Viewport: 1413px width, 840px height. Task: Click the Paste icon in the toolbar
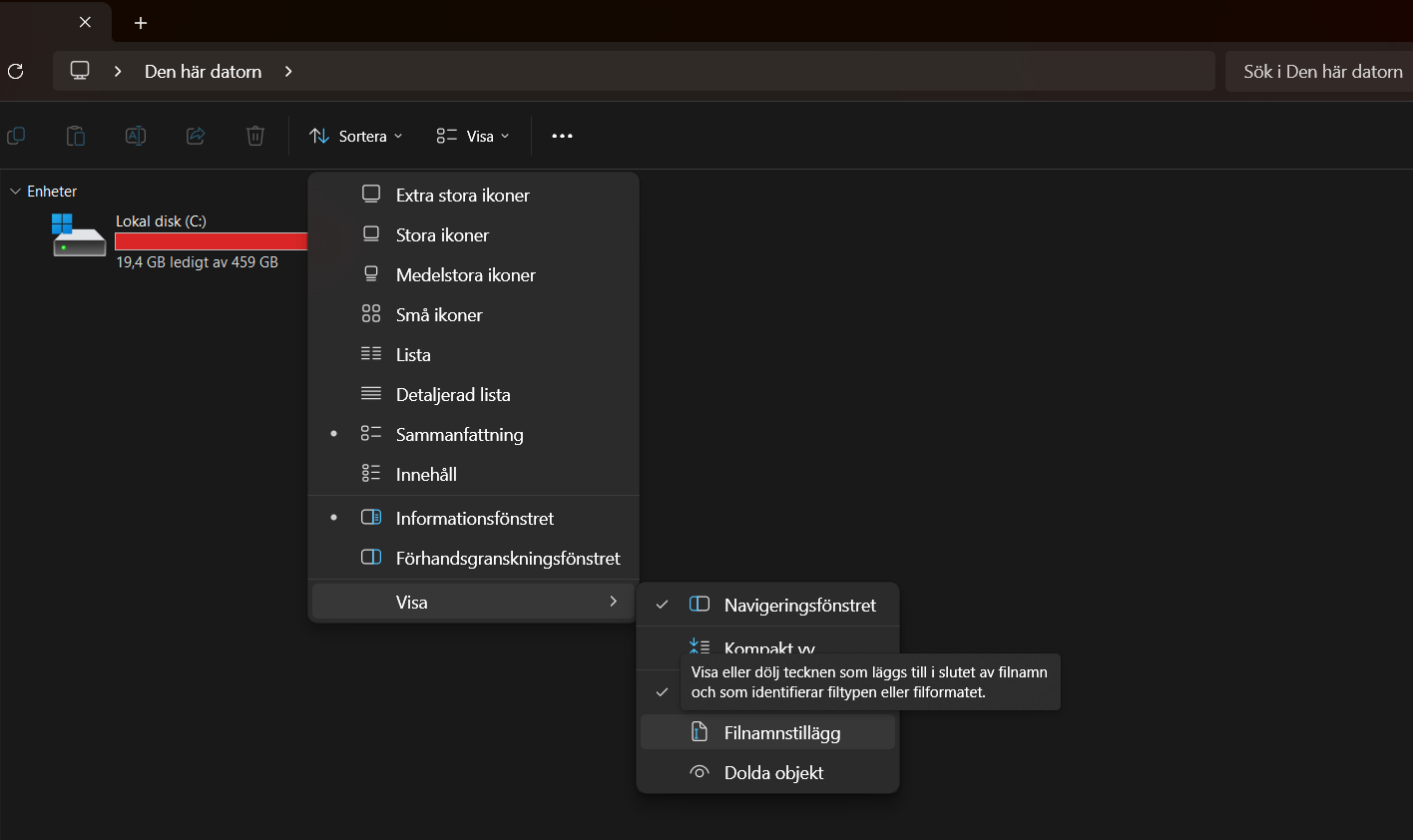click(x=76, y=136)
